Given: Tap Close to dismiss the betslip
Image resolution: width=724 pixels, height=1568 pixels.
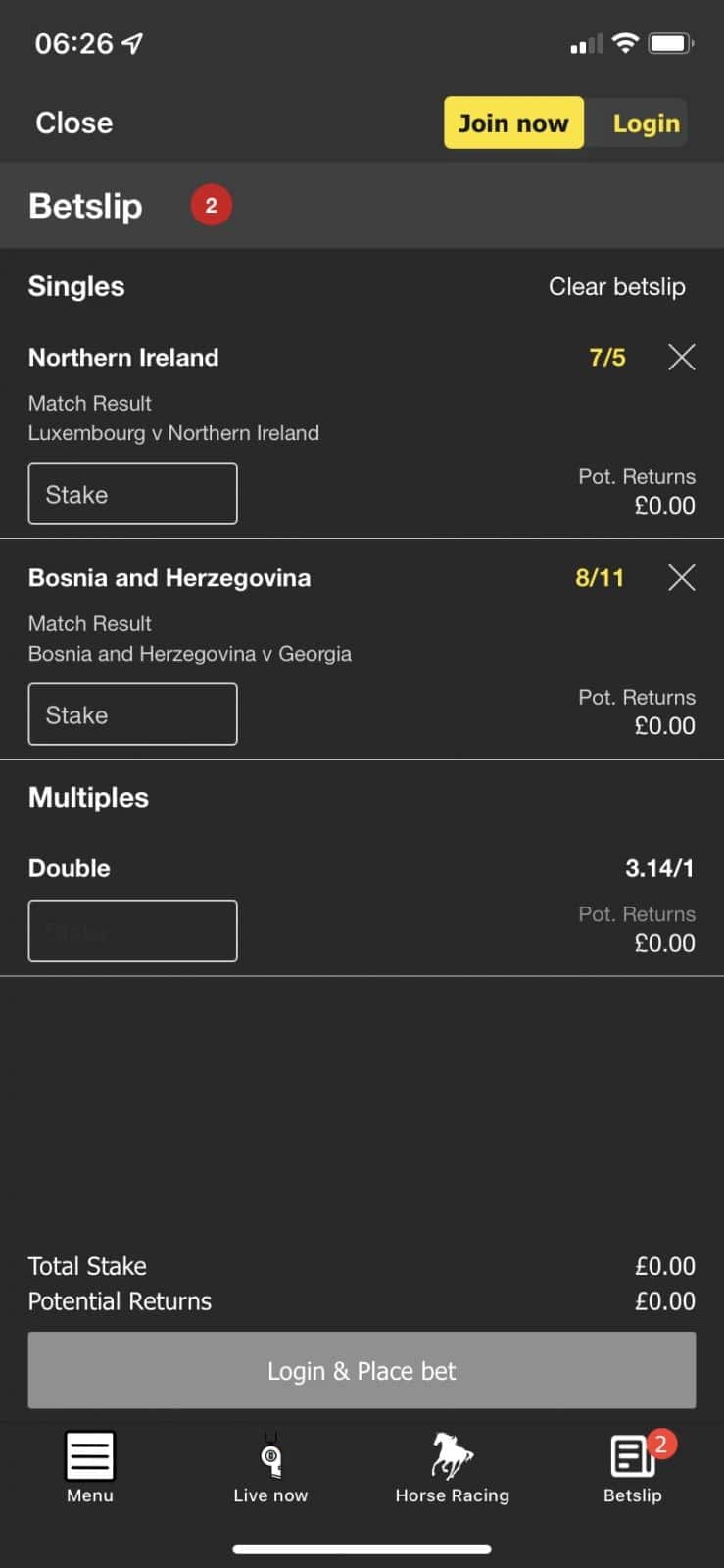Looking at the screenshot, I should tap(74, 122).
